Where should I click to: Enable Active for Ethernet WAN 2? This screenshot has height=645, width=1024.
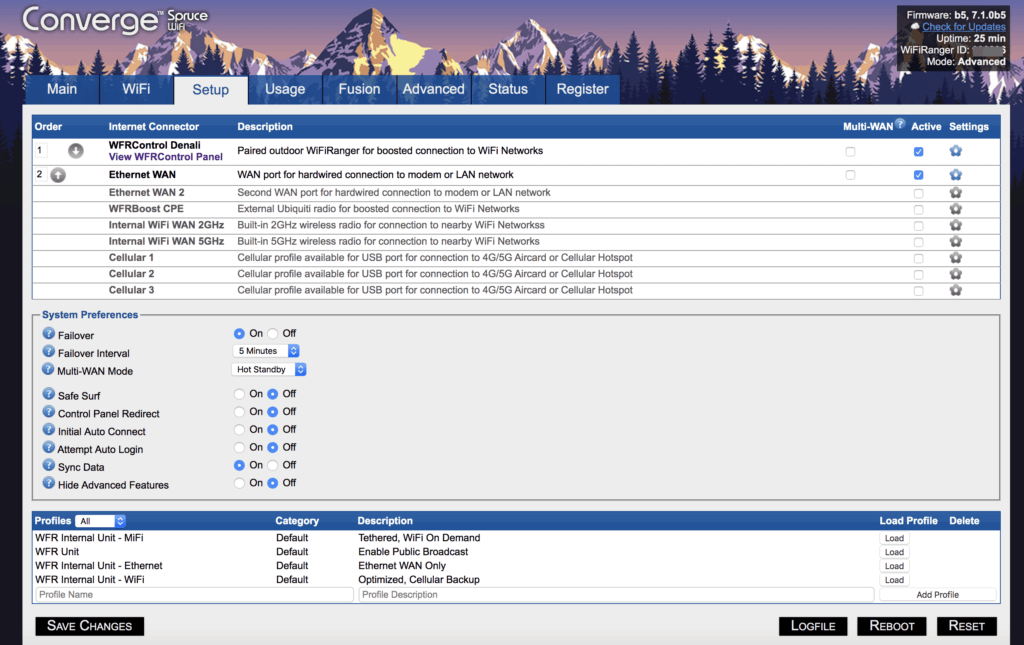pyautogui.click(x=919, y=193)
